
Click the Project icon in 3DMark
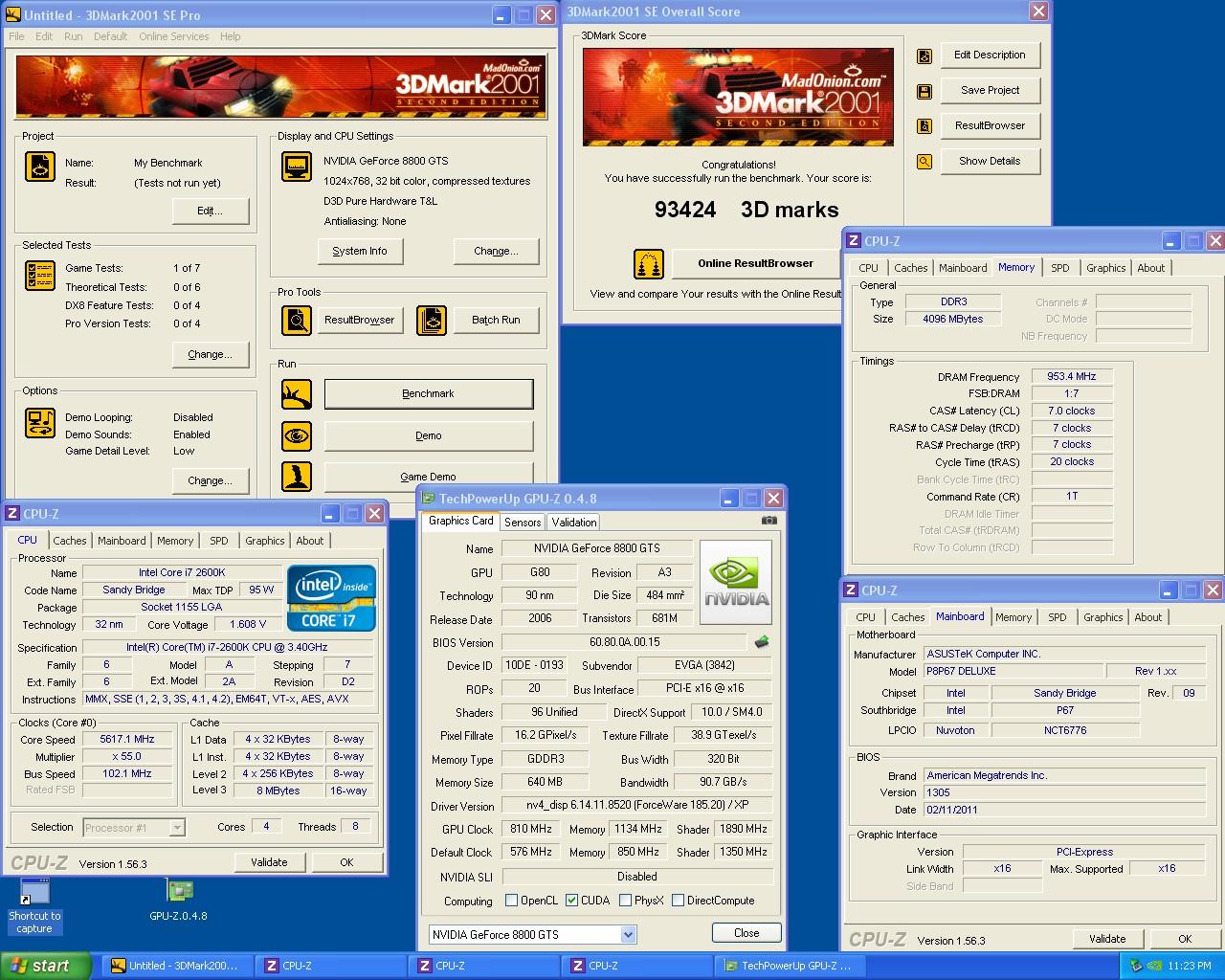pyautogui.click(x=39, y=166)
